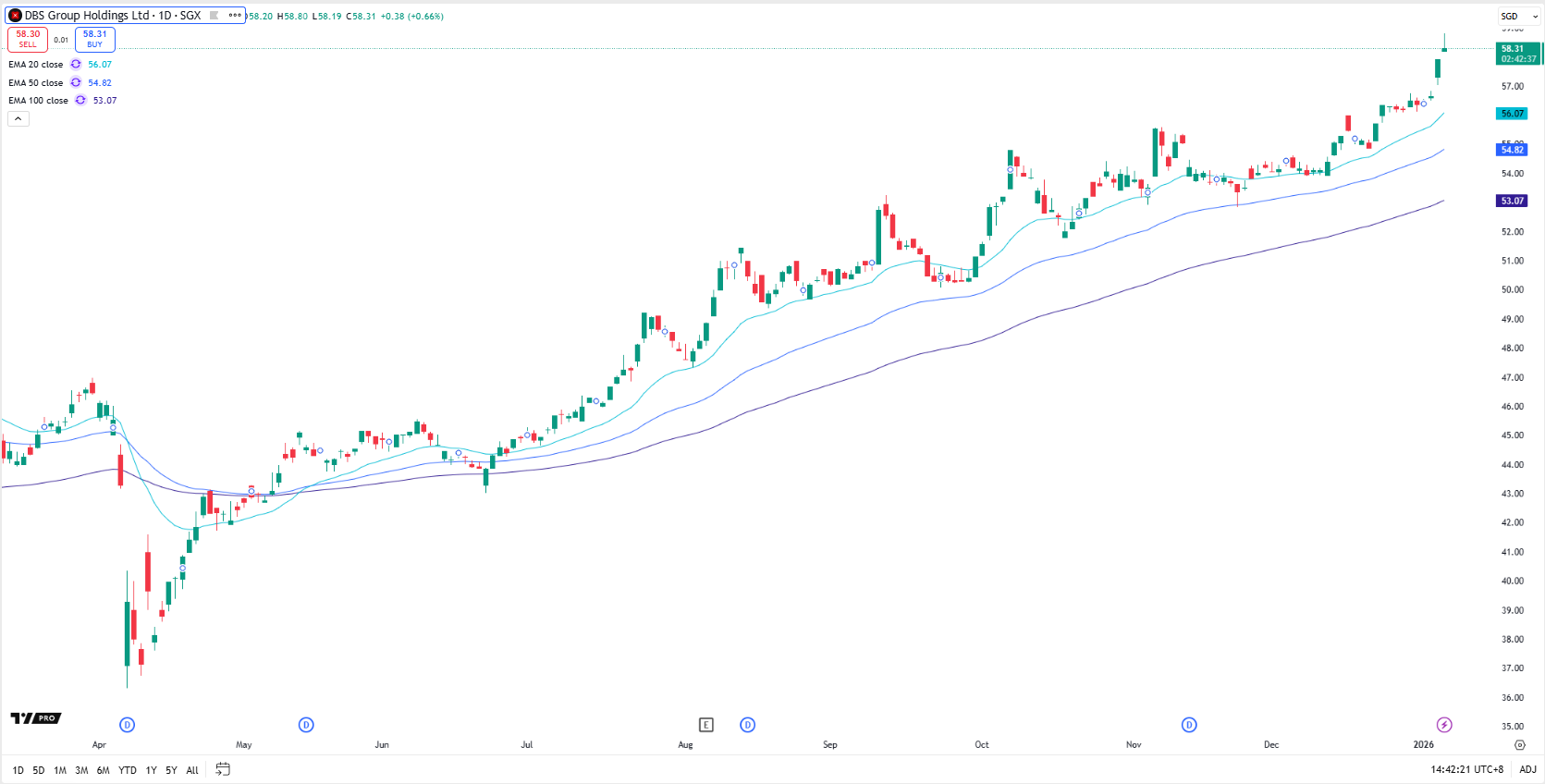Click the TradingView PRO logo
This screenshot has width=1545, height=784.
click(36, 718)
